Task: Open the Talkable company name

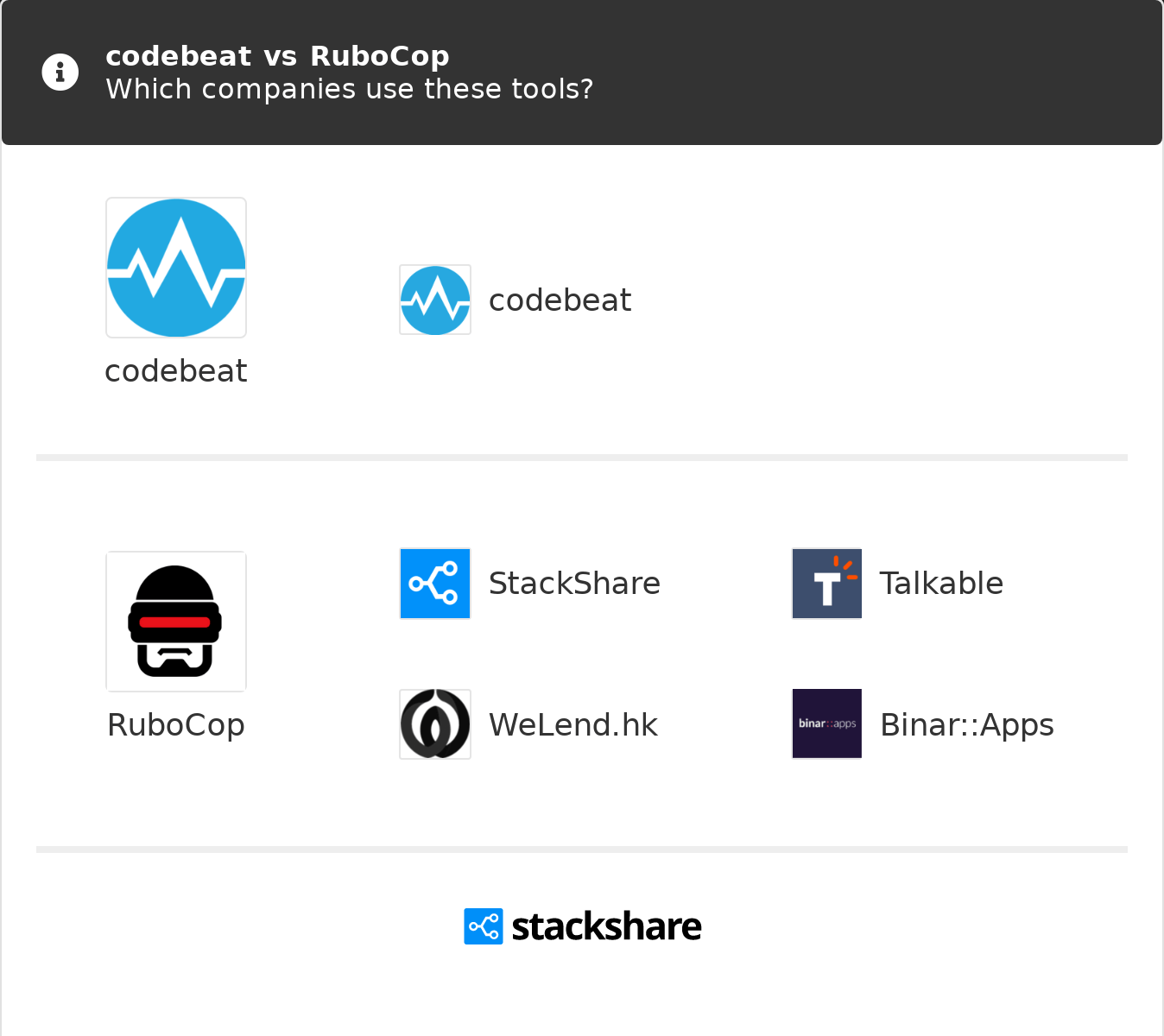Action: (941, 584)
